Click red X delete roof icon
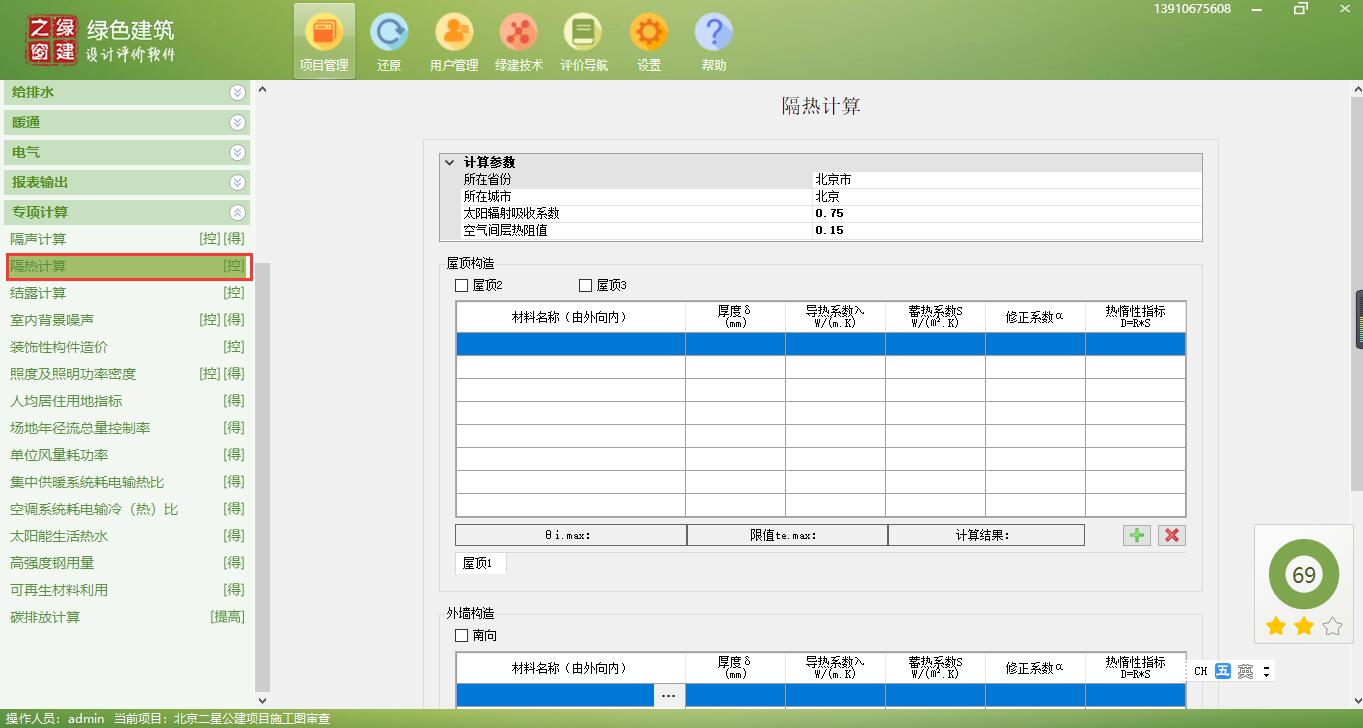Image resolution: width=1363 pixels, height=728 pixels. [x=1172, y=535]
